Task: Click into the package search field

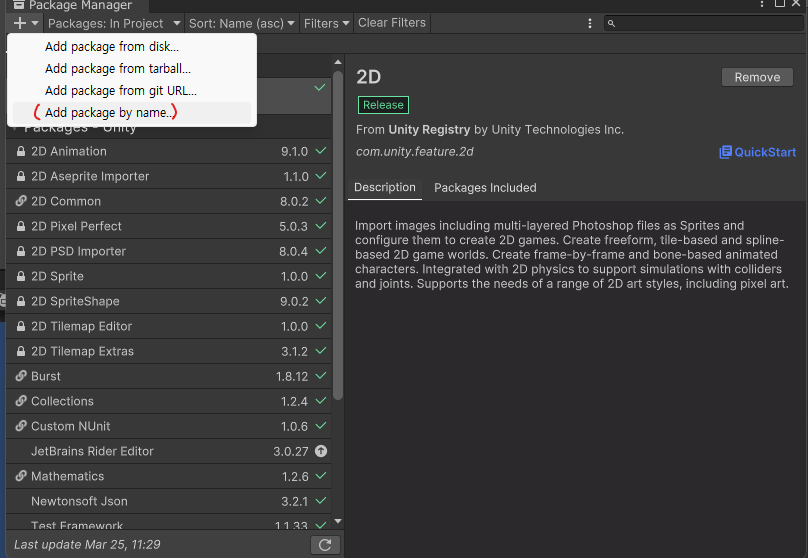Action: coord(703,23)
